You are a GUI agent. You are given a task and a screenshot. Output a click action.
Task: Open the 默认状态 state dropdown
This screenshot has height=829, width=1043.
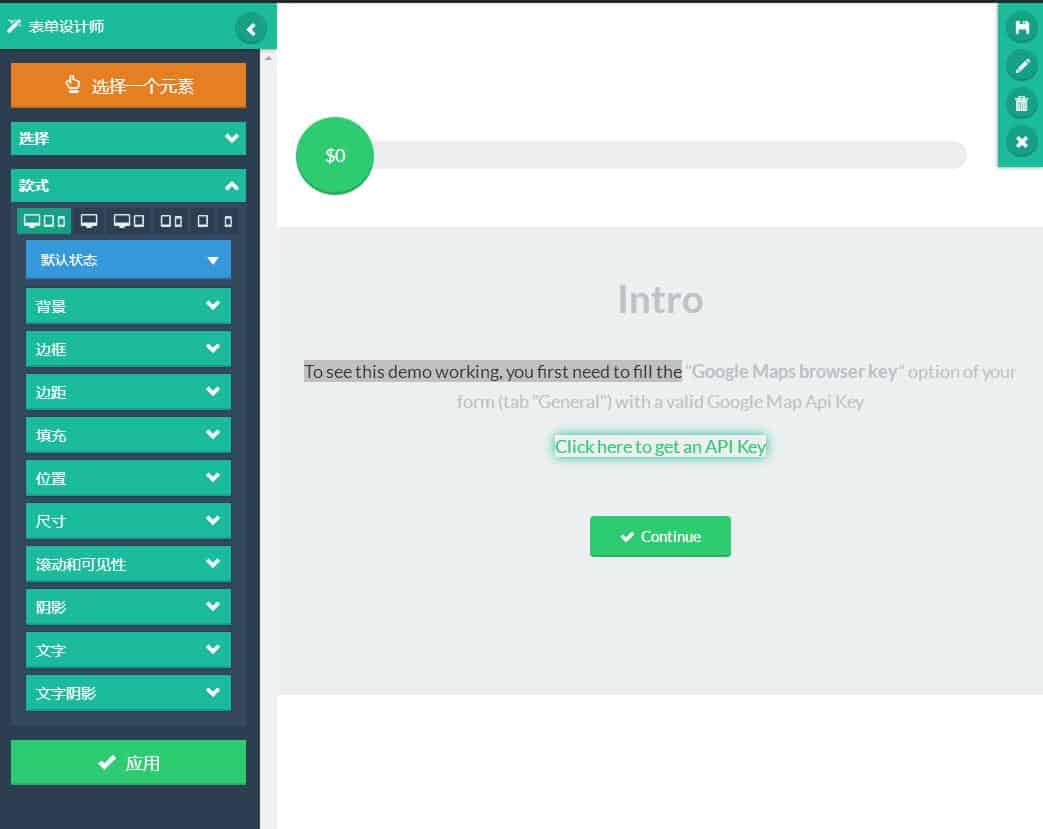coord(128,259)
